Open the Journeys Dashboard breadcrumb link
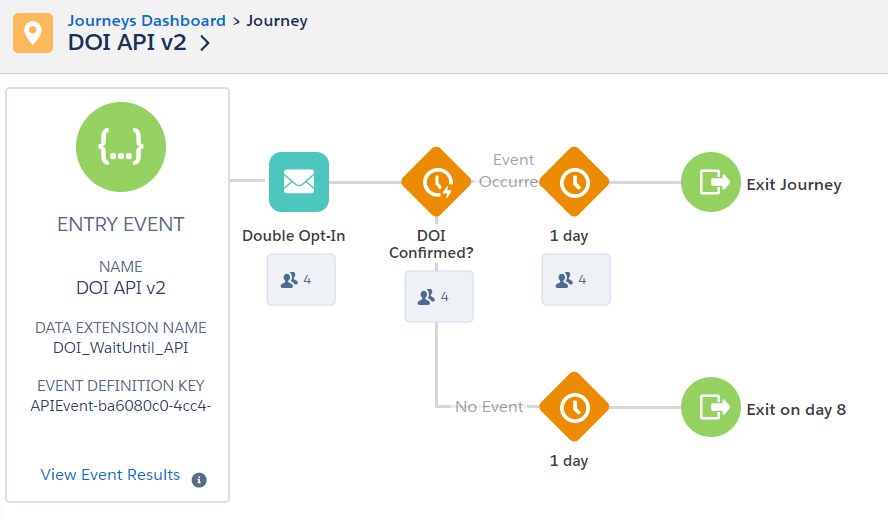 click(x=146, y=20)
